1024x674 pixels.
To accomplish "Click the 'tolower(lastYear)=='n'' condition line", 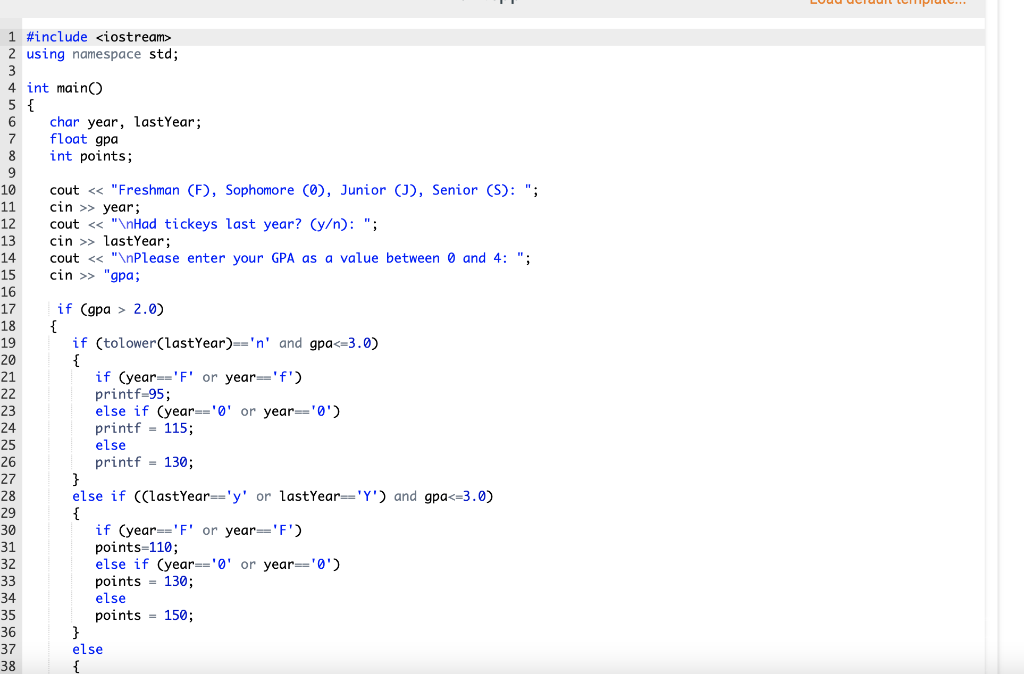I will click(x=225, y=343).
